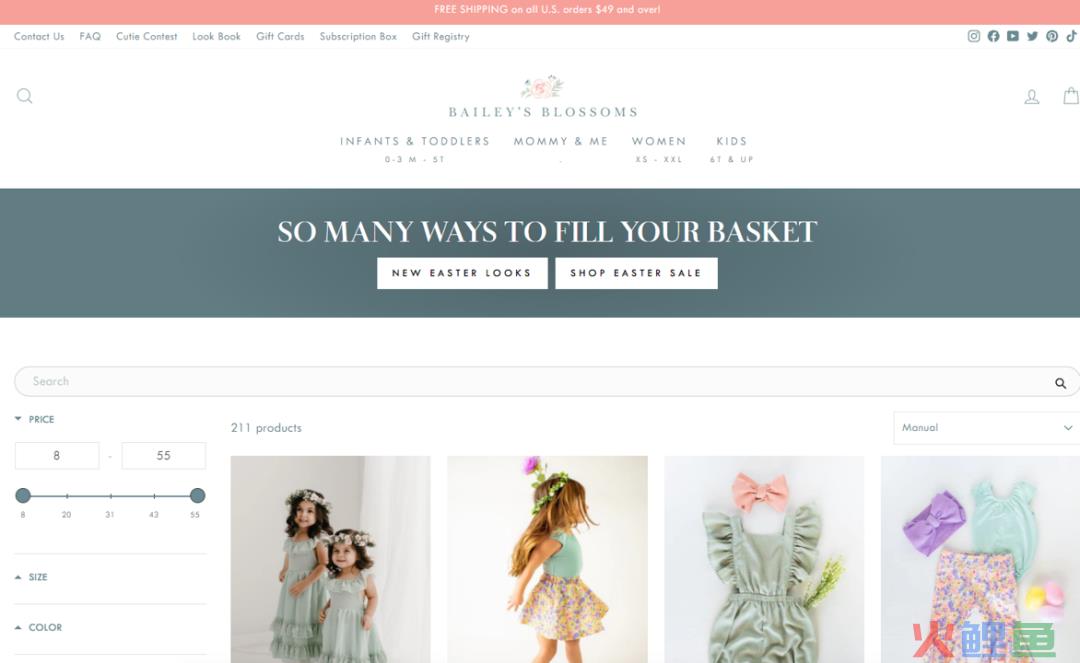Open the sage romper product thumbnail
Image resolution: width=1080 pixels, height=663 pixels.
[764, 559]
